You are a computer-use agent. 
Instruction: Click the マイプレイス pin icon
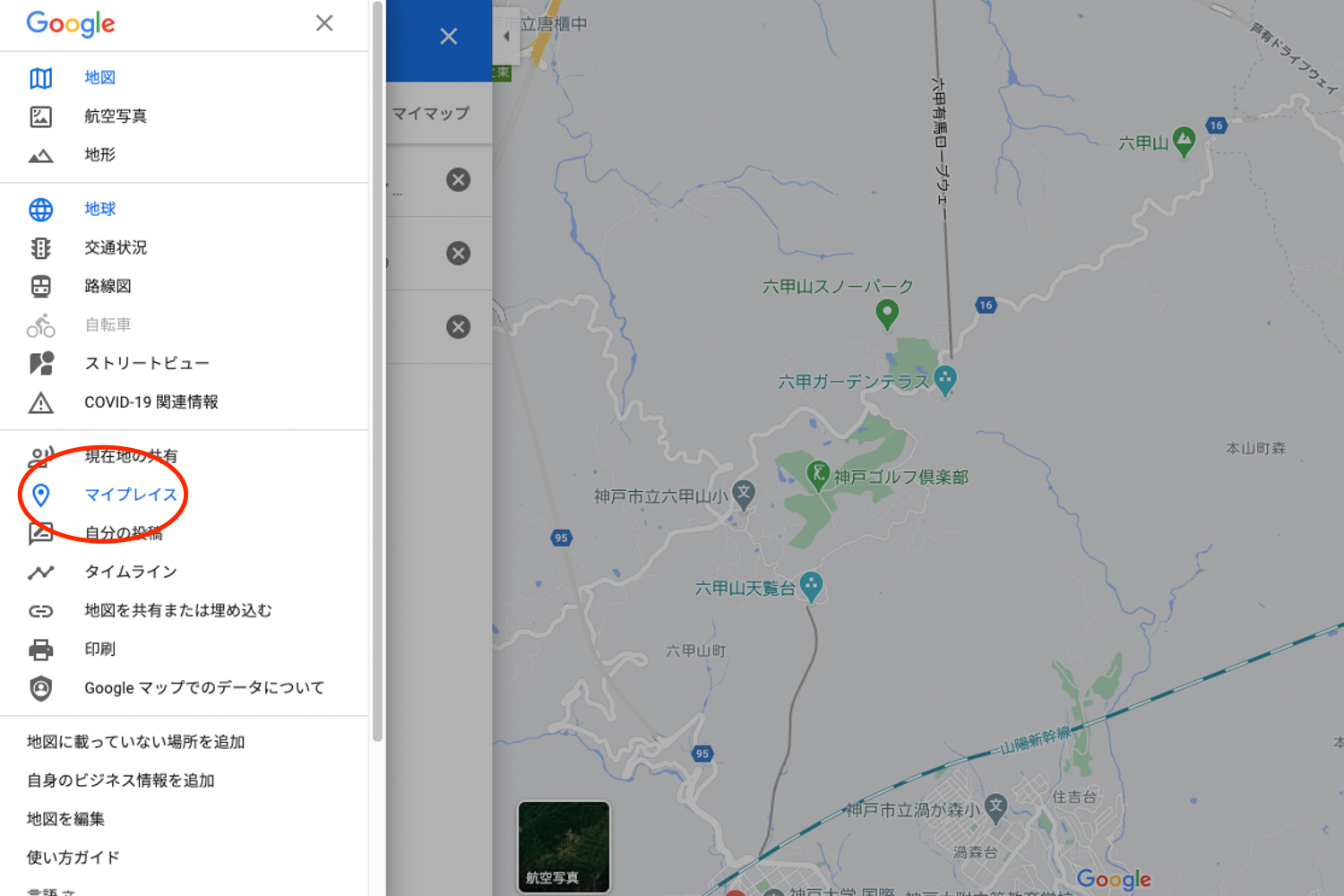click(x=40, y=495)
